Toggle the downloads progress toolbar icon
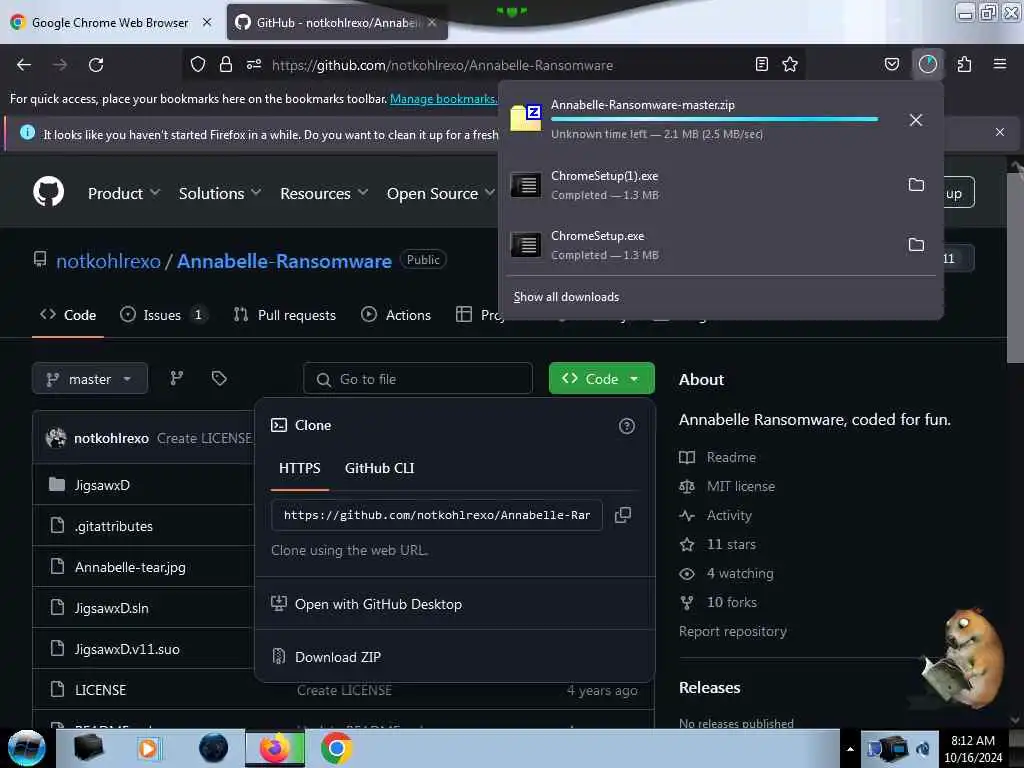Screen dimensions: 1024x768 (x=927, y=64)
